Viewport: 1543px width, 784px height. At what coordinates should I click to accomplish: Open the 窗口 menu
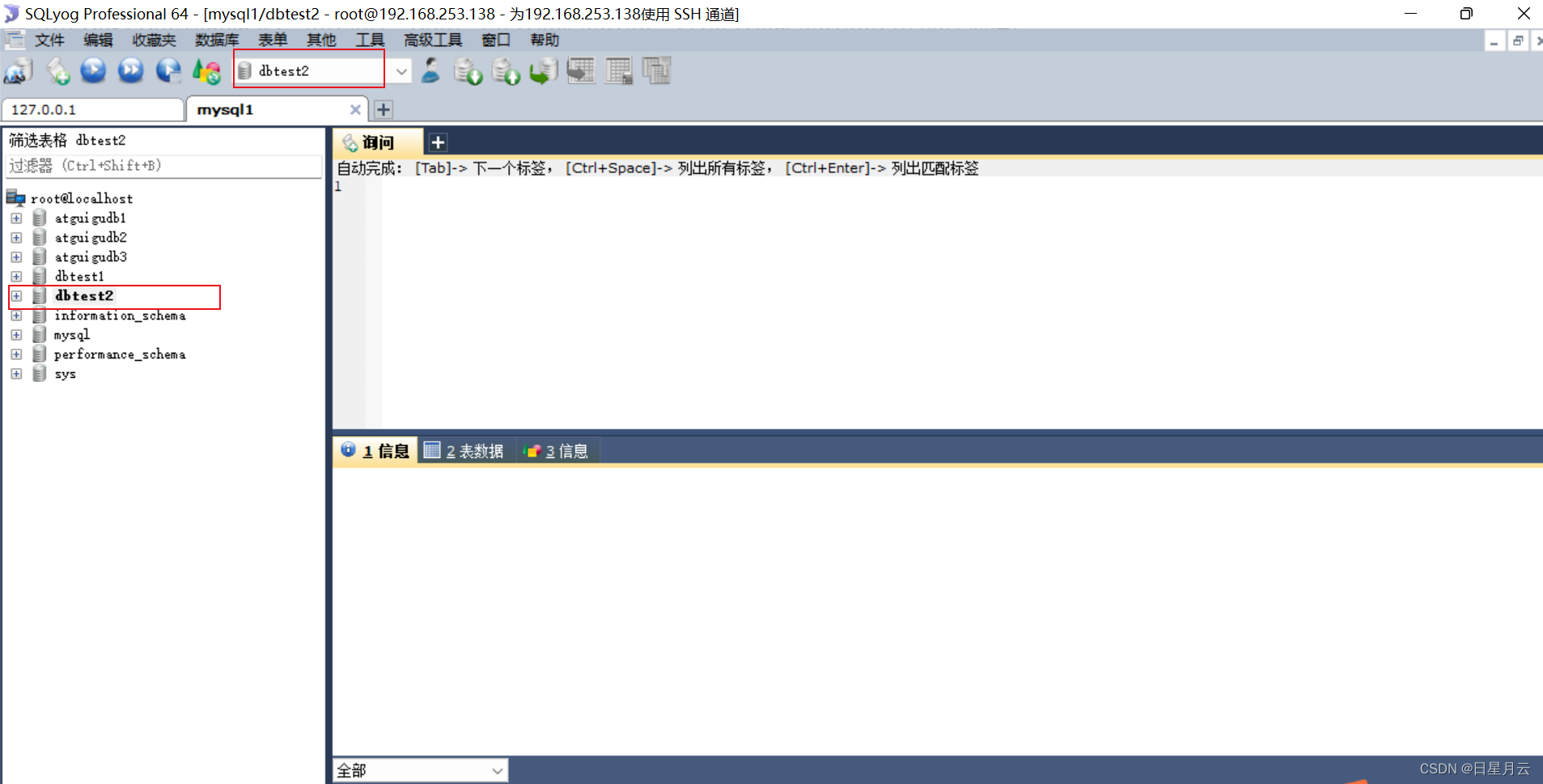(496, 40)
